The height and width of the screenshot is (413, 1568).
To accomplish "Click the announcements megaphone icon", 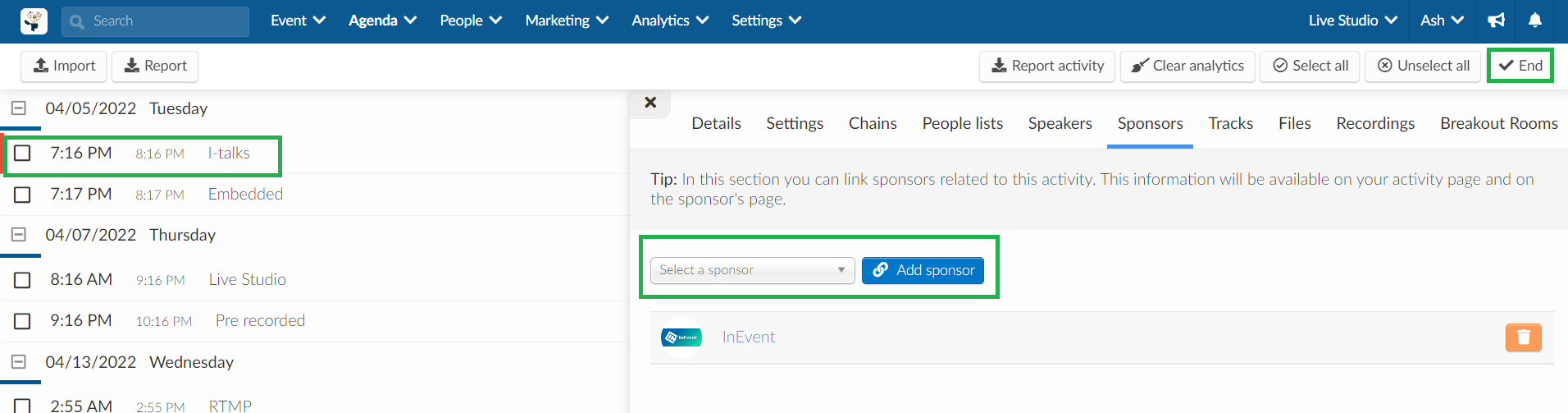I will (1497, 21).
